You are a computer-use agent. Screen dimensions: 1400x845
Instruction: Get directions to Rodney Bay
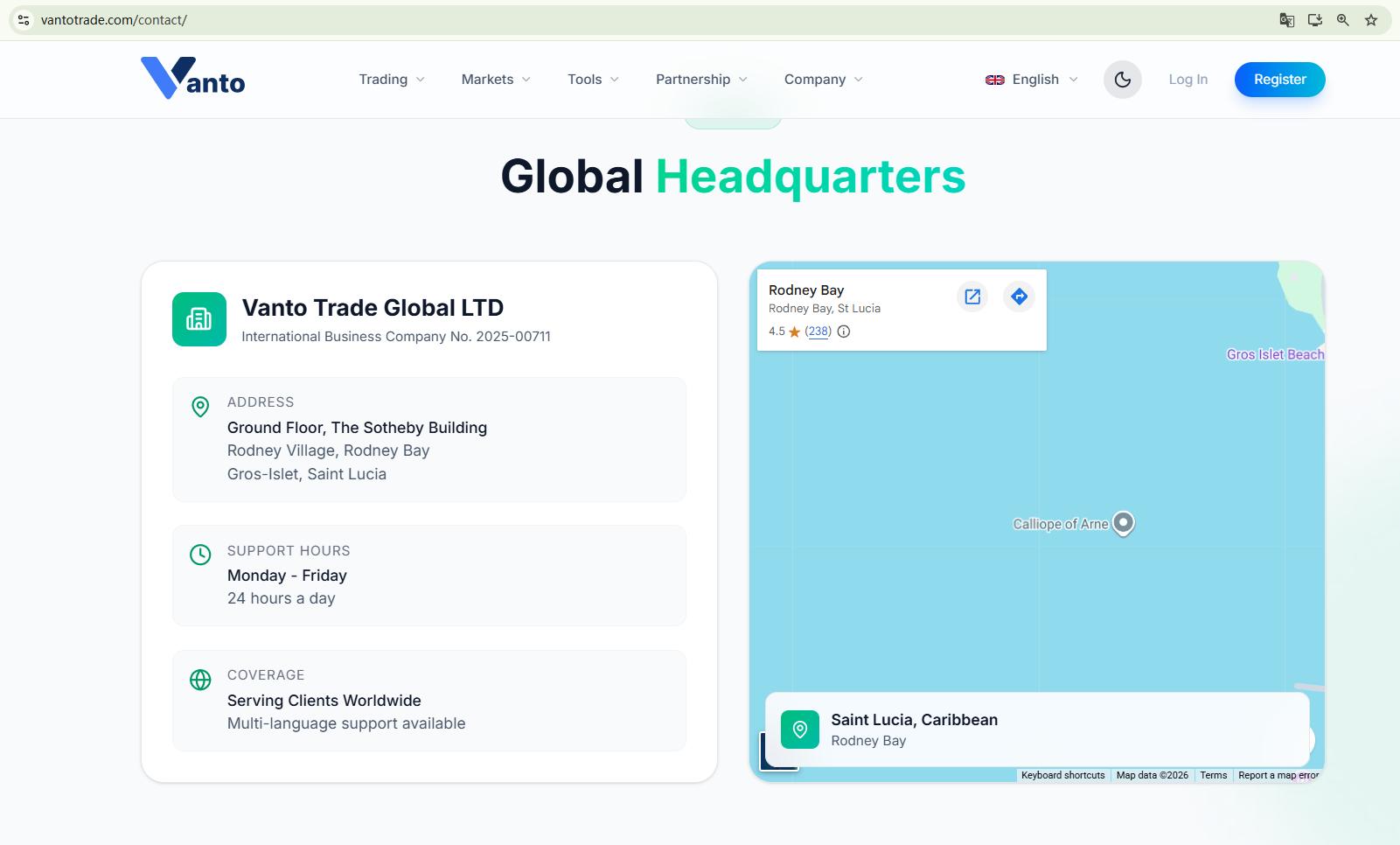pos(1019,297)
